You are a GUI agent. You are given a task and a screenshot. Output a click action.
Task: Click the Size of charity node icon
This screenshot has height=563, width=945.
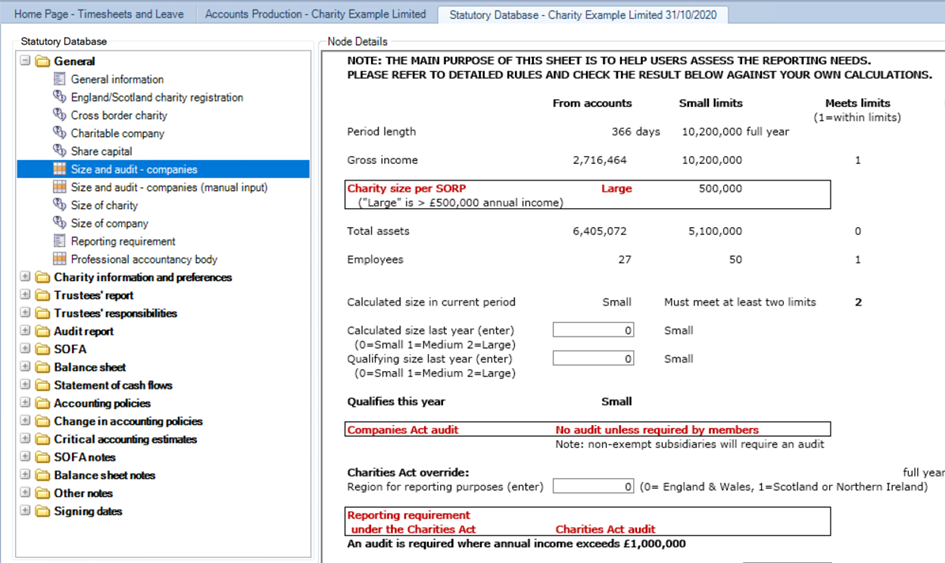point(59,205)
